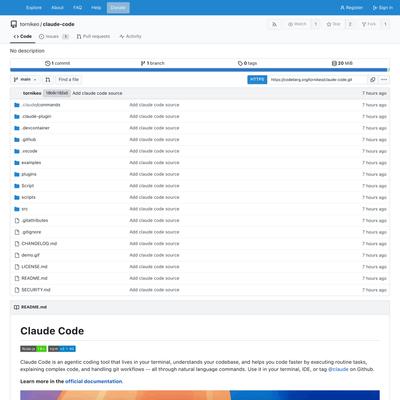Click the Find a file button
This screenshot has height=400, width=400.
pyautogui.click(x=68, y=80)
